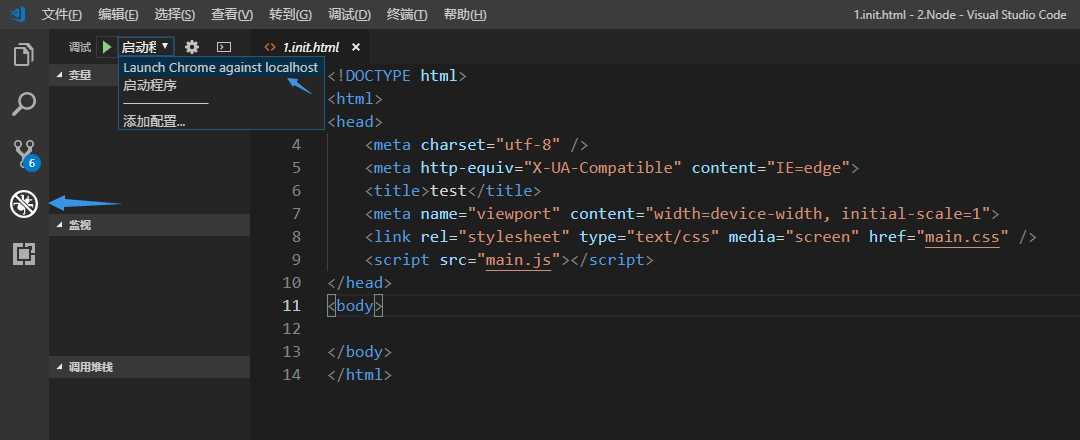Open the 转到(G) menu

290,14
